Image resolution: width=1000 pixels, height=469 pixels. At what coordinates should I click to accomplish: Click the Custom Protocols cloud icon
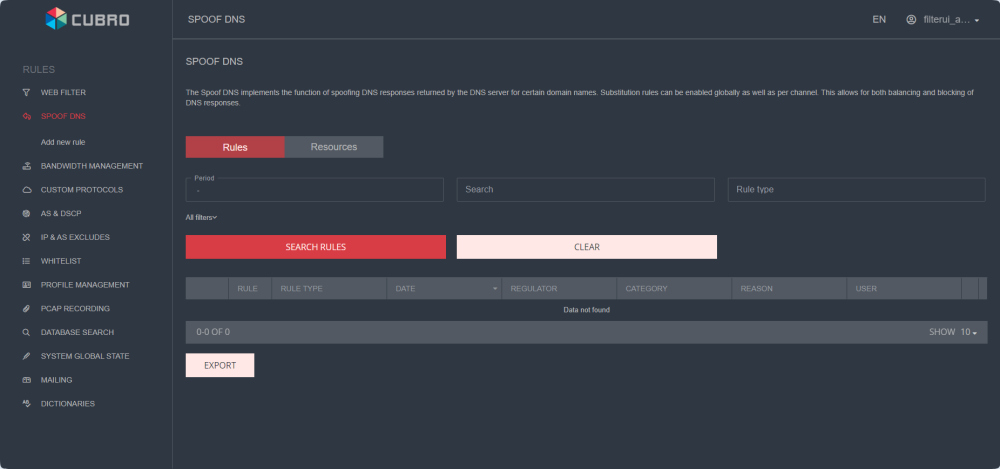[27, 189]
